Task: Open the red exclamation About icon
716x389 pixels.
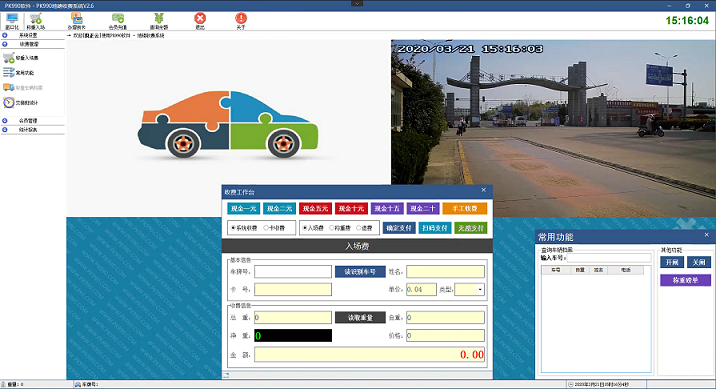Action: pos(241,18)
